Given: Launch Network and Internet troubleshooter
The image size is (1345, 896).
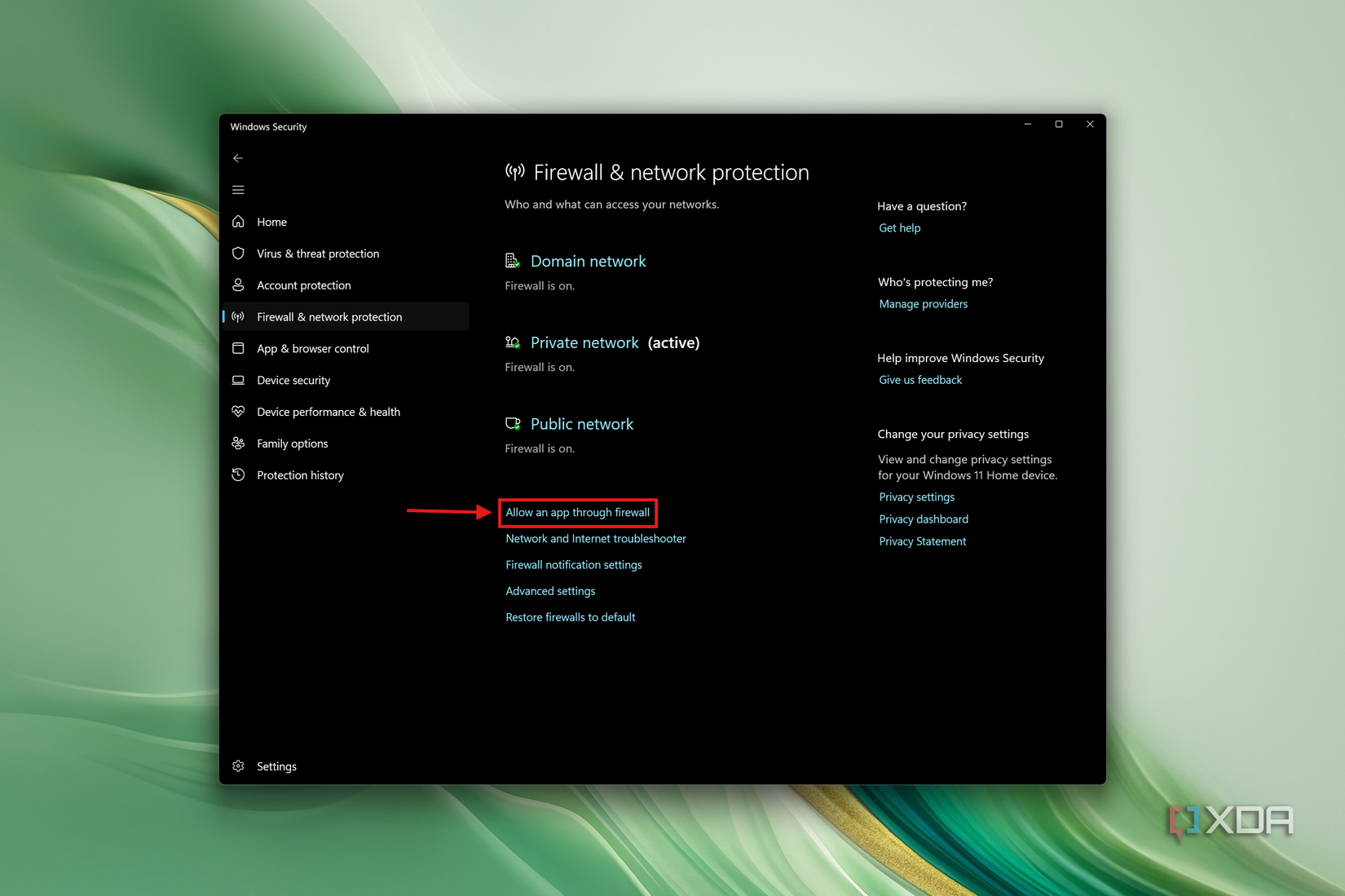Looking at the screenshot, I should click(595, 538).
